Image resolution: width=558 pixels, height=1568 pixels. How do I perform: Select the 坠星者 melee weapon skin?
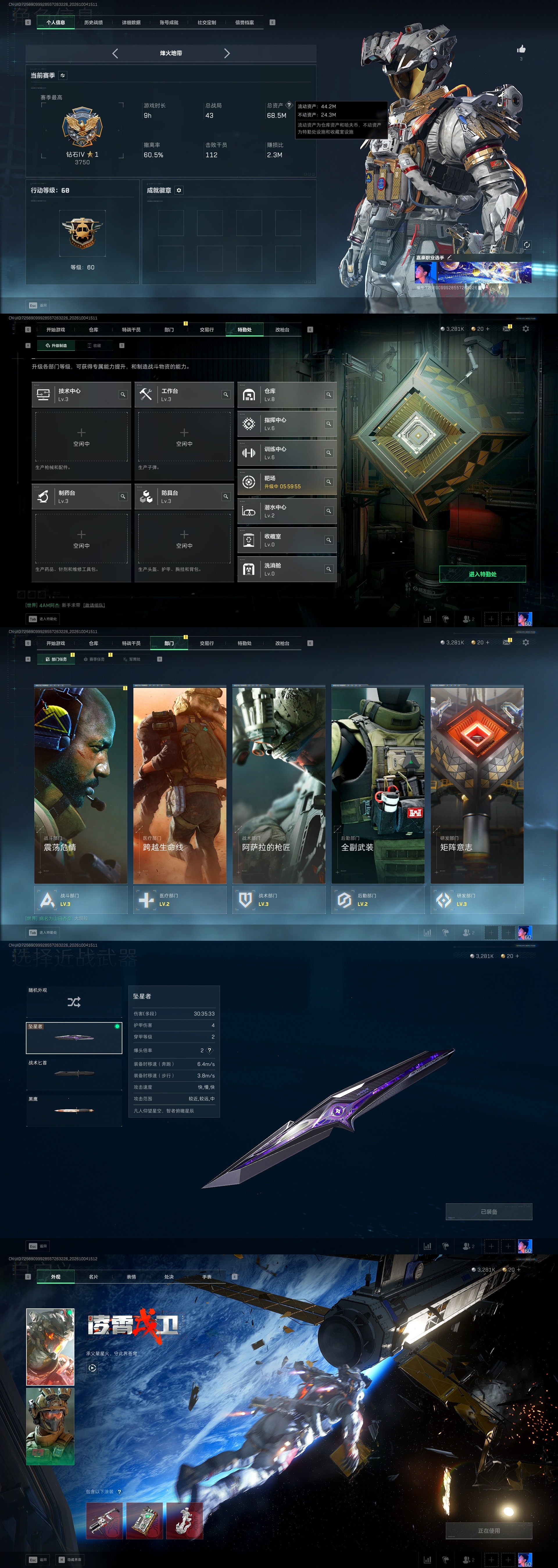(74, 1037)
